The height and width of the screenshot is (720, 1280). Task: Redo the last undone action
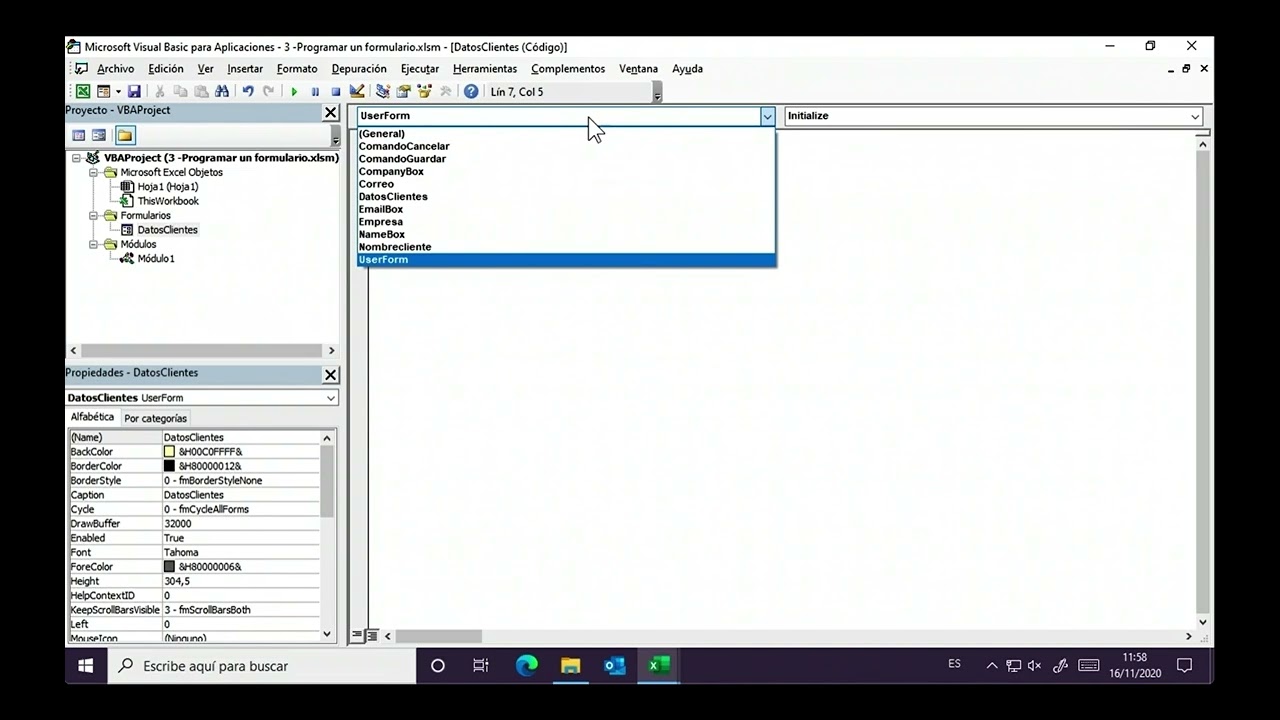268,92
